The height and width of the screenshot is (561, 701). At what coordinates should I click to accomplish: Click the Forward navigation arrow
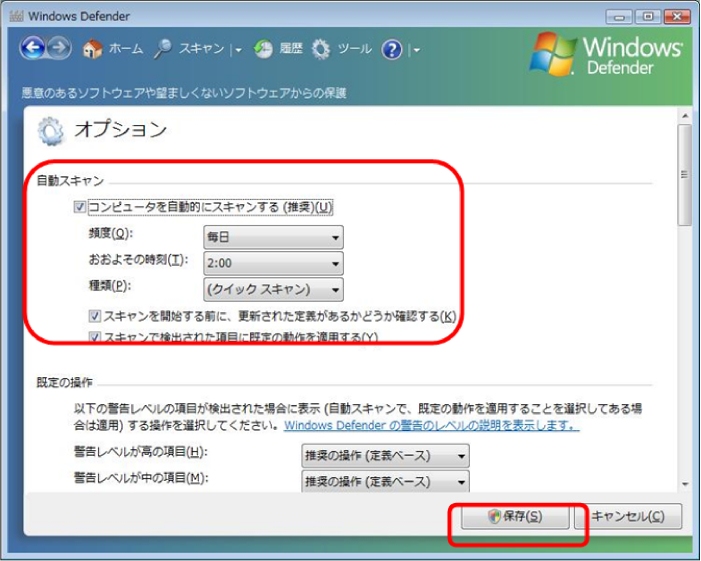[x=57, y=49]
